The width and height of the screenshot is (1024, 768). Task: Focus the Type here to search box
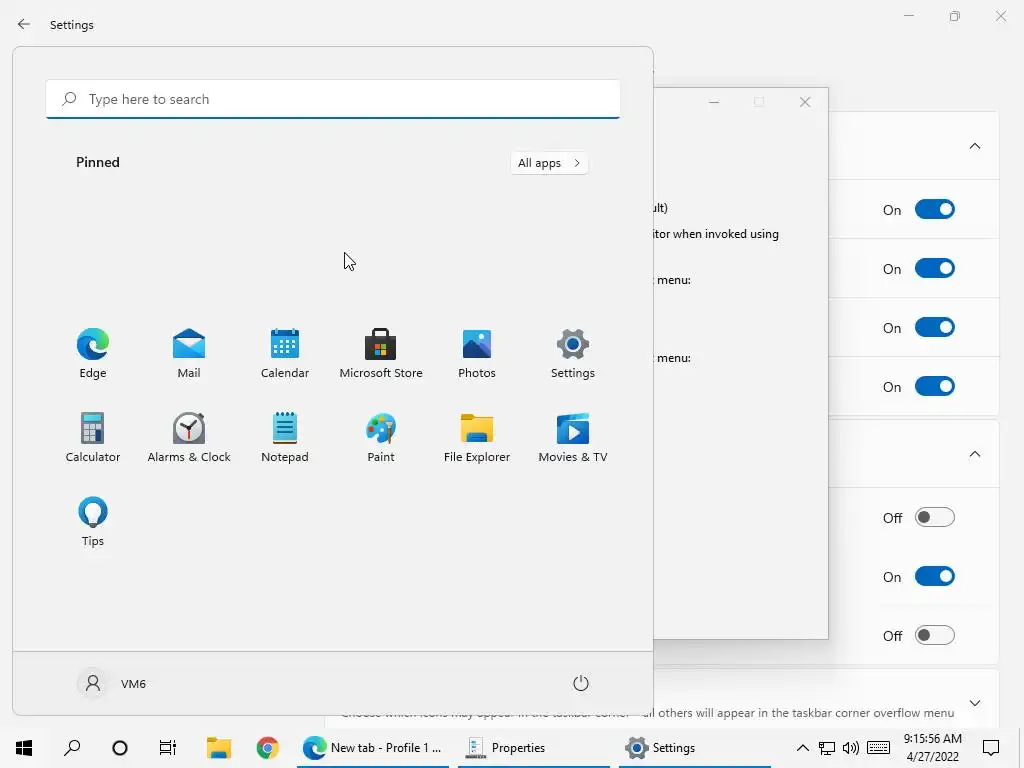(333, 99)
